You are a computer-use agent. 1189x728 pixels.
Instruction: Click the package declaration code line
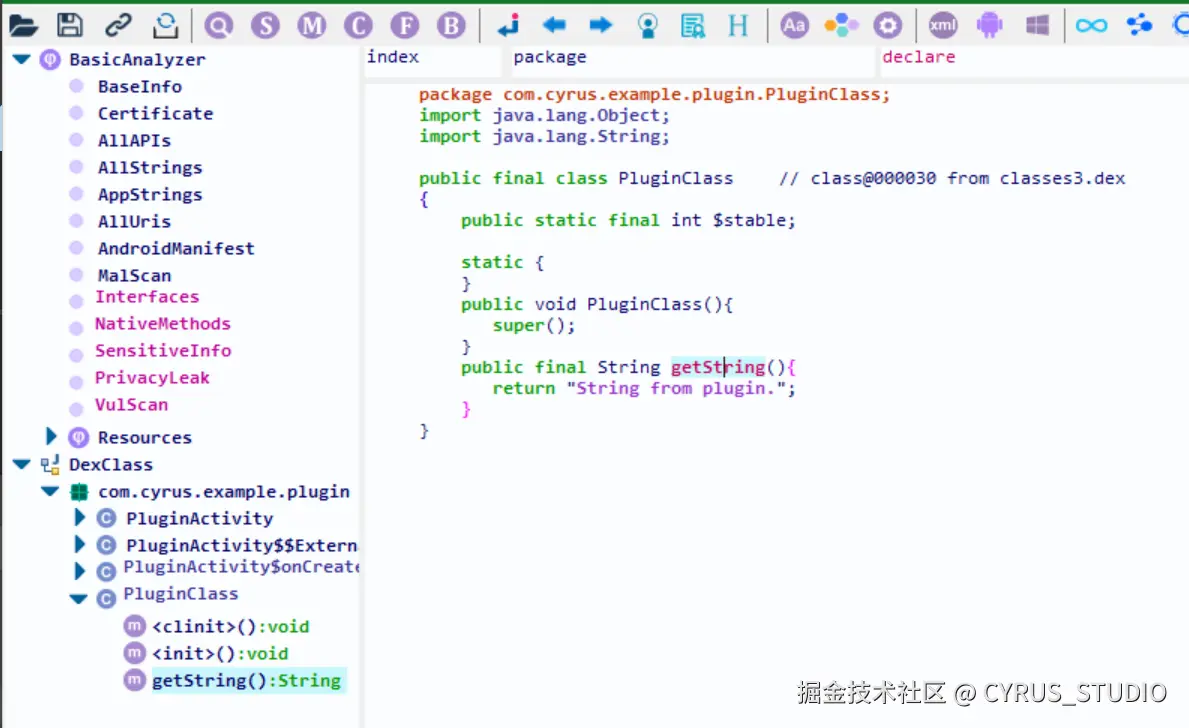tap(654, 94)
